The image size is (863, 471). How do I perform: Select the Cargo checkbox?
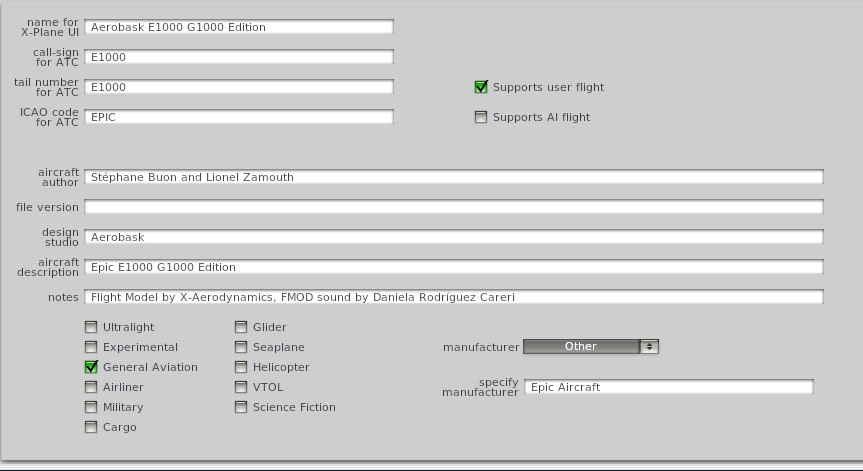point(91,427)
